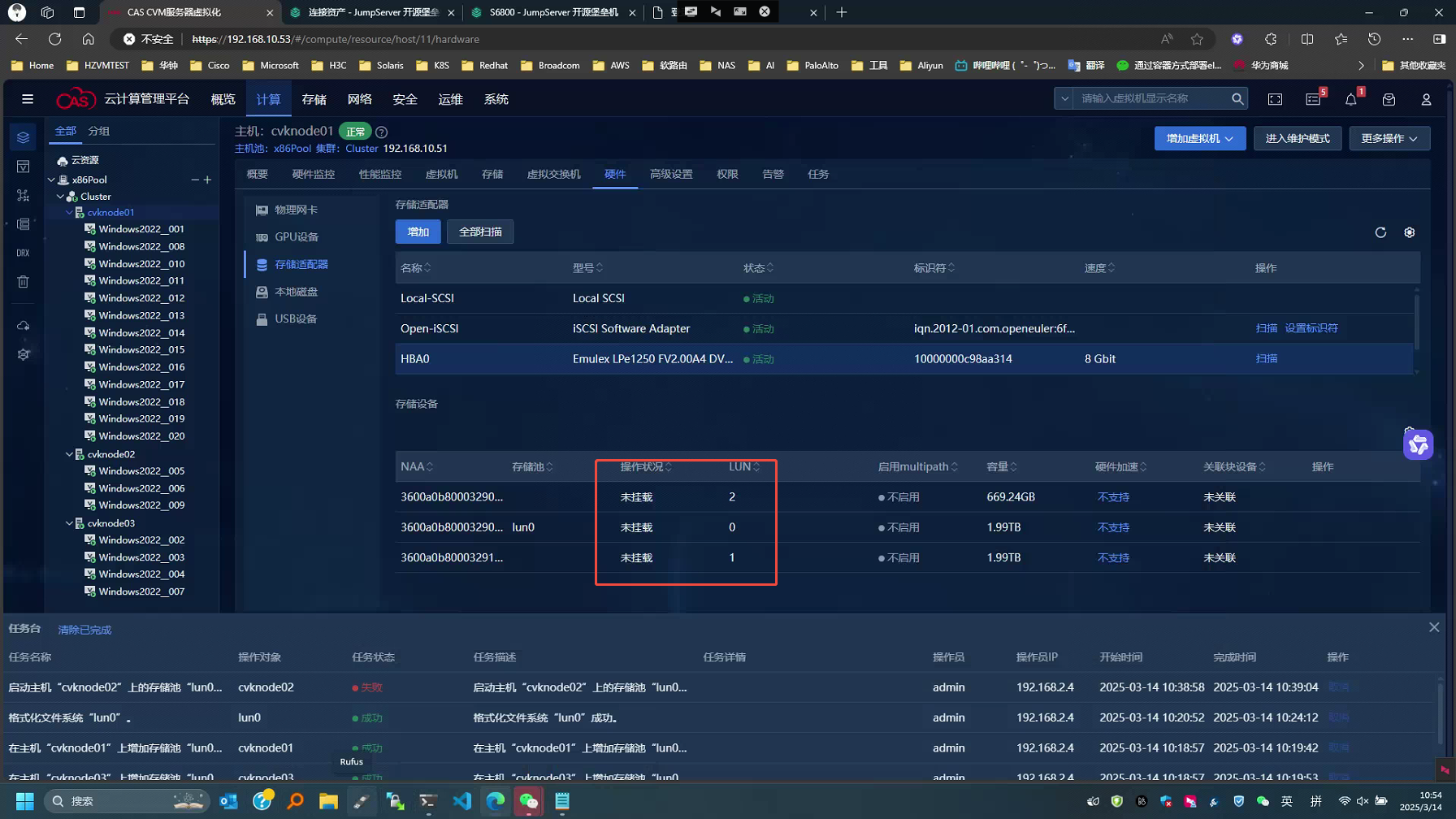Collapse the cvknode02 tree node
The height and width of the screenshot is (819, 1456).
69,454
